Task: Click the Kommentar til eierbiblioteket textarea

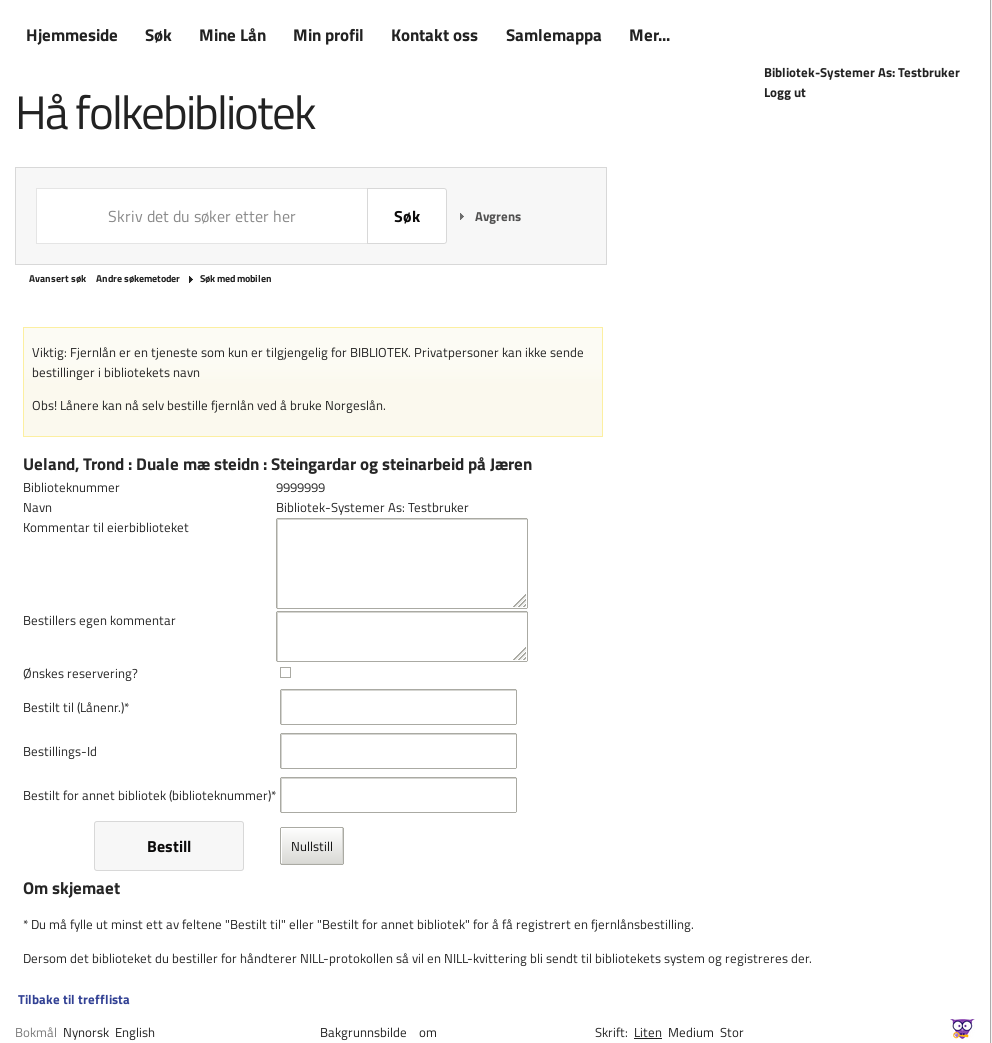Action: [x=402, y=563]
